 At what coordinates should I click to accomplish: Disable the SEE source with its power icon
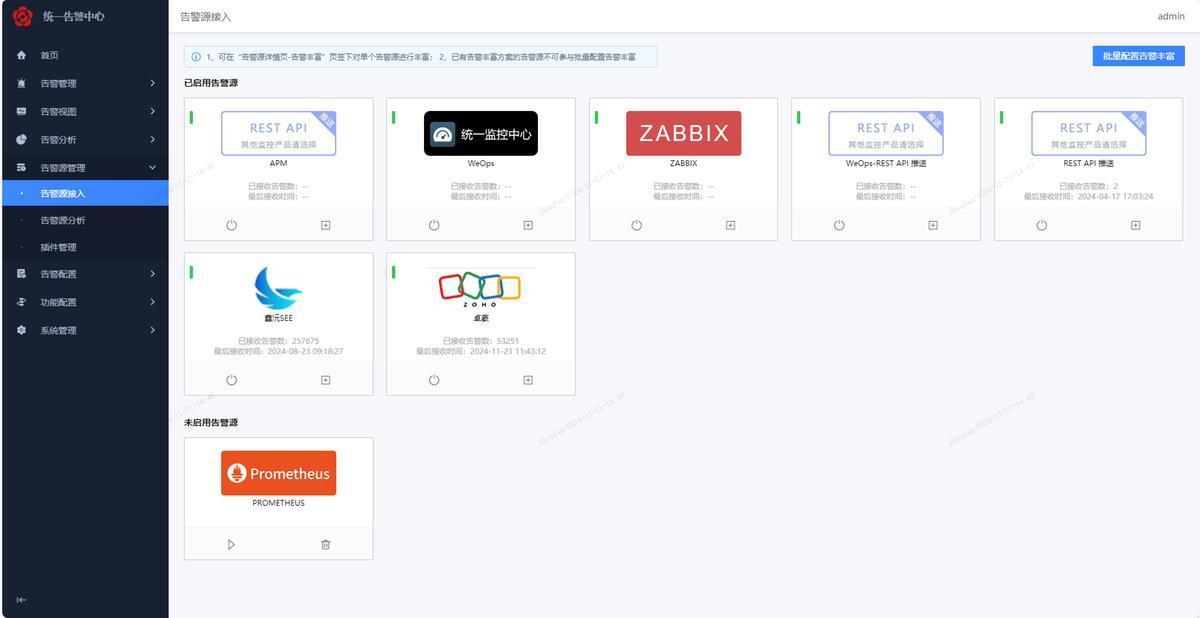[x=231, y=380]
